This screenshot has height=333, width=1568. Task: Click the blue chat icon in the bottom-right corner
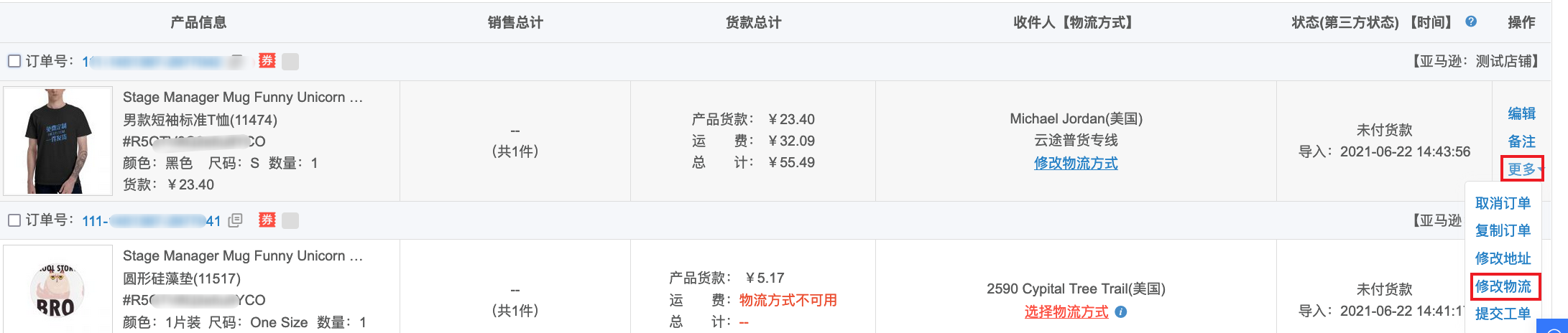click(x=1552, y=327)
